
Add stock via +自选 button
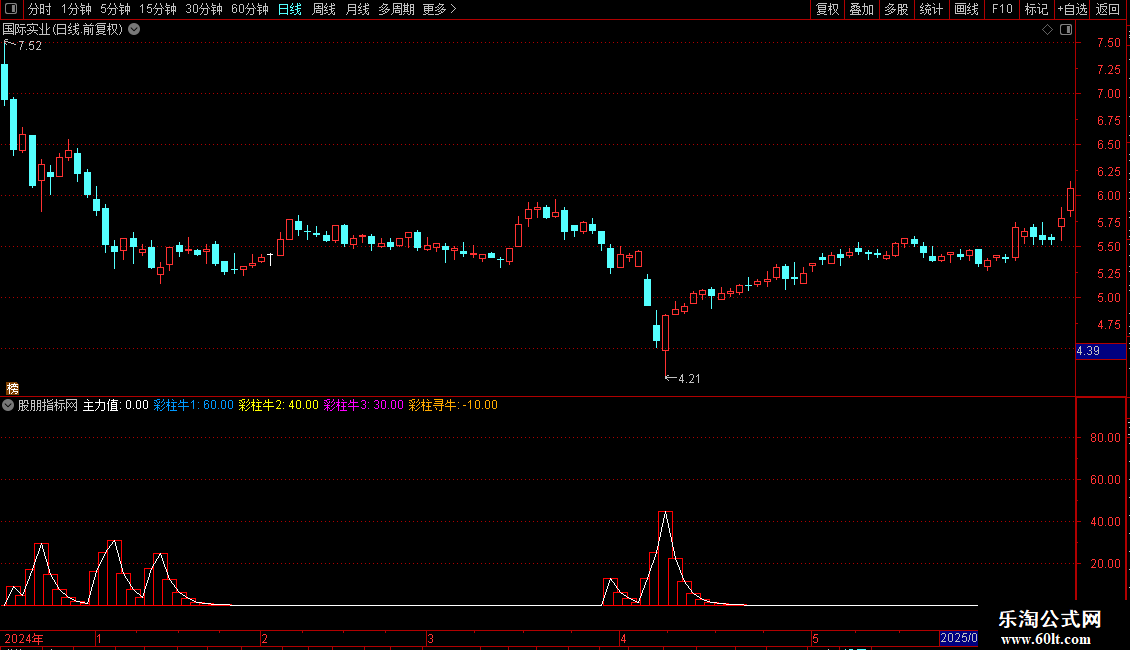coord(1072,9)
